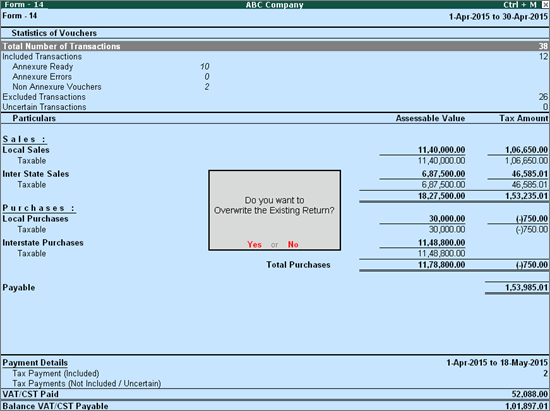Click Total Purchases summary line
The height and width of the screenshot is (411, 550).
click(407, 265)
